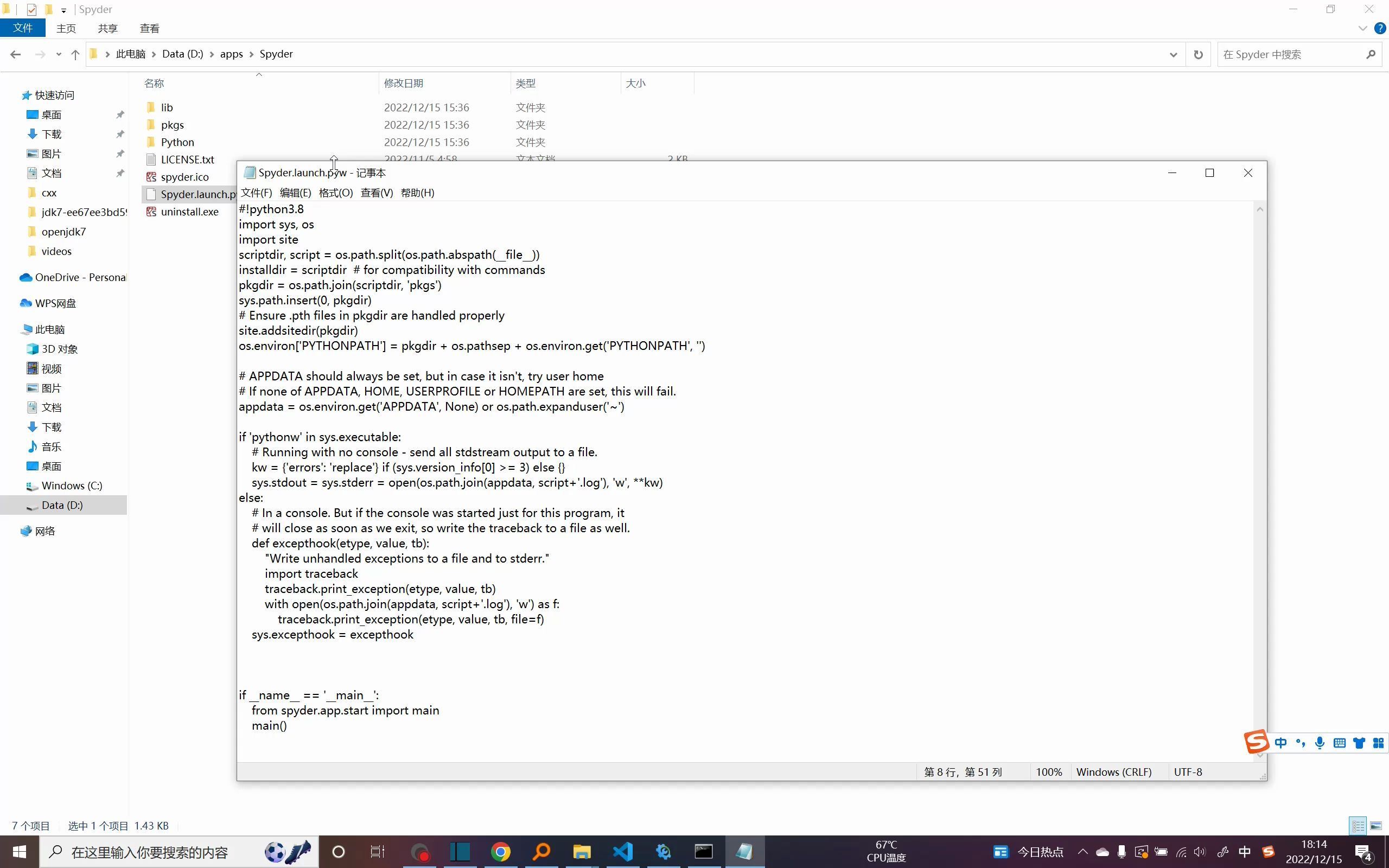This screenshot has width=1389, height=868.
Task: Toggle Sogou Chinese input mode
Action: 1280,743
